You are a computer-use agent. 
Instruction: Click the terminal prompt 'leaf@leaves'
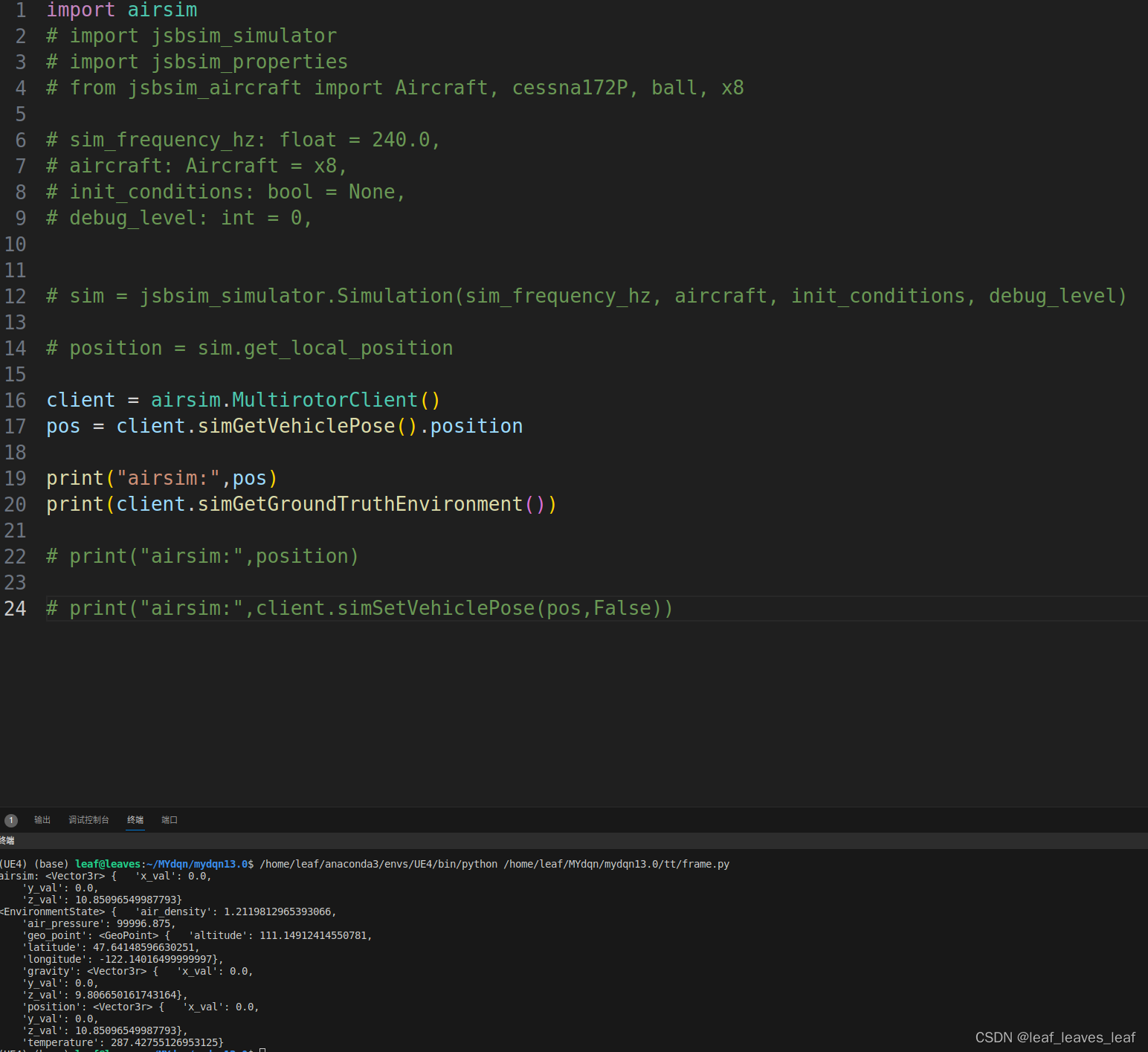tap(108, 864)
